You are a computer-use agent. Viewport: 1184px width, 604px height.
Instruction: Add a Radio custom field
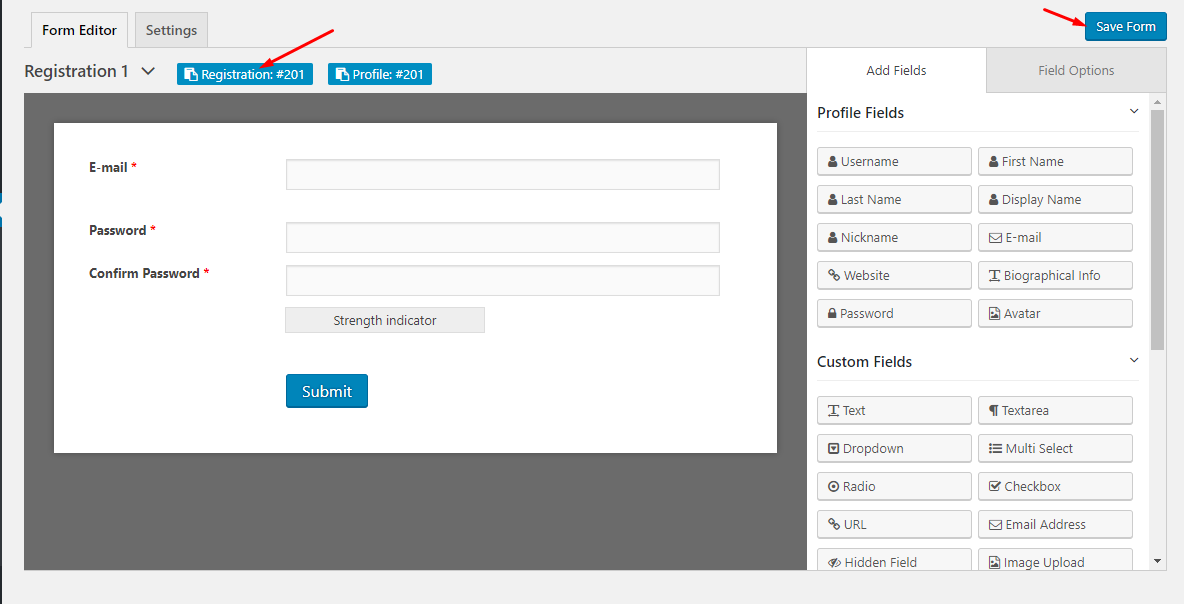(x=894, y=486)
